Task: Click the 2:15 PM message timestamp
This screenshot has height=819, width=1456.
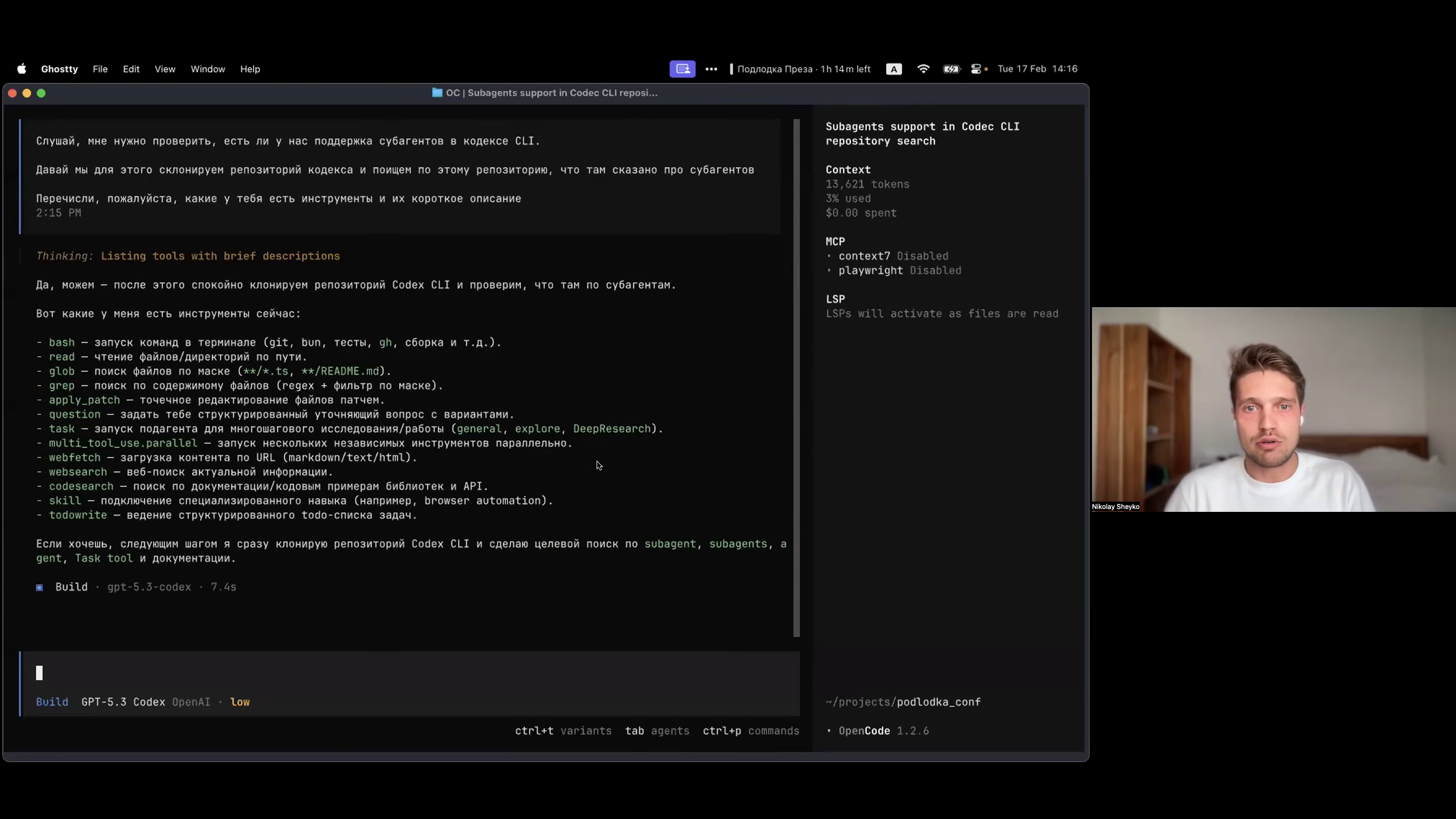Action: tap(59, 213)
